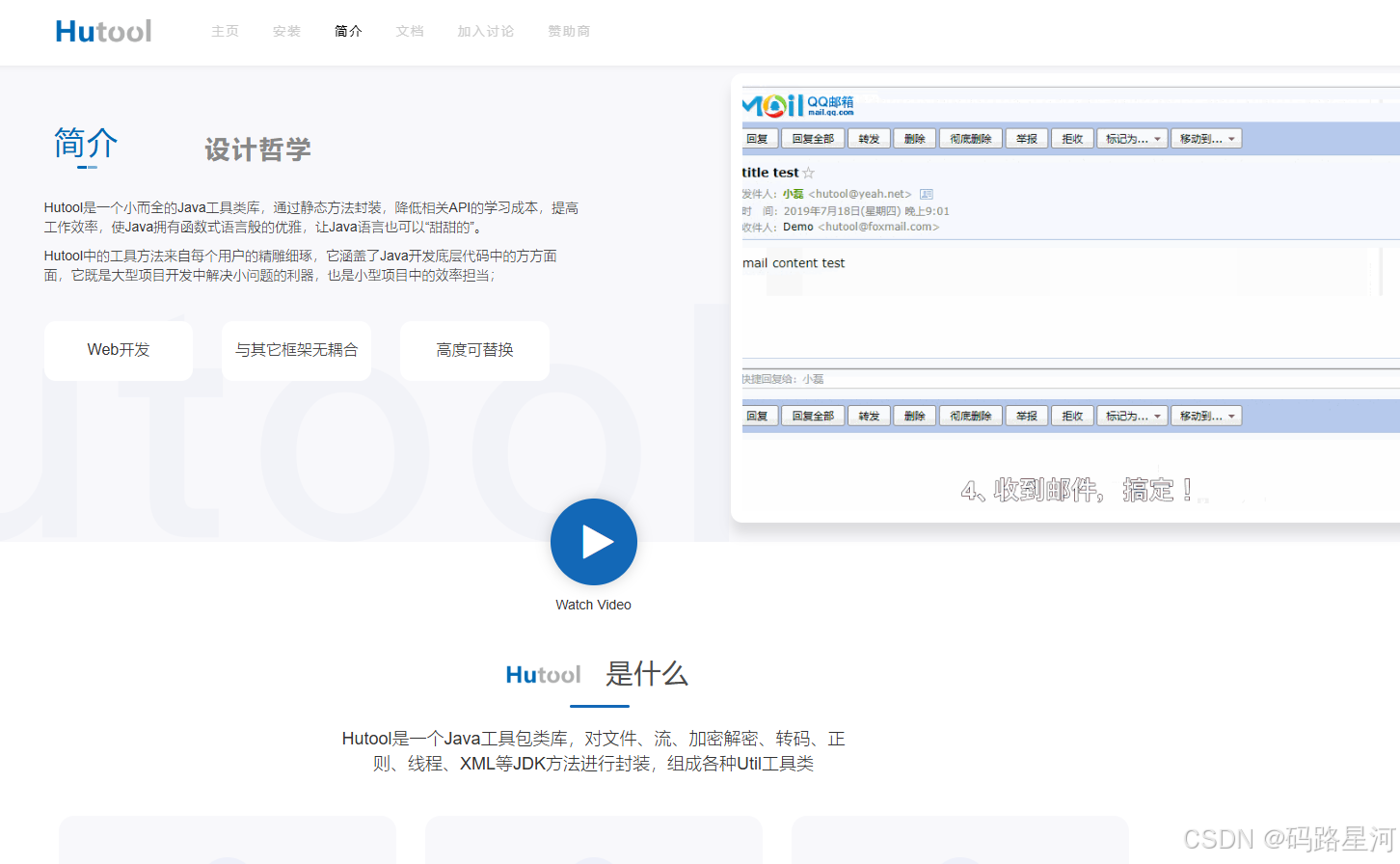Click the Hutool logo in the navigation bar
This screenshot has width=1400, height=864.
pyautogui.click(x=103, y=31)
